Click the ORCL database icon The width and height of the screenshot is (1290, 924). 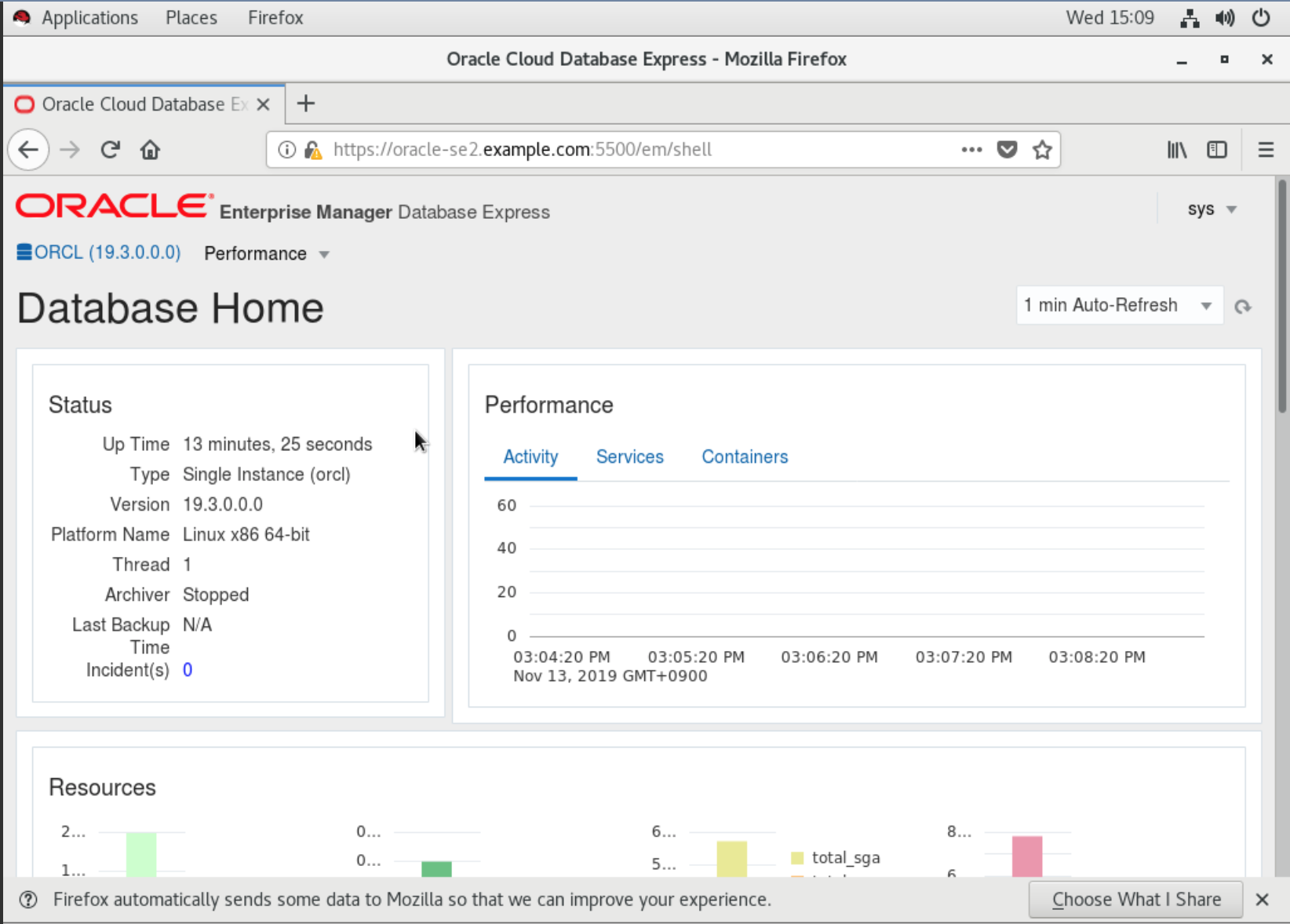24,252
